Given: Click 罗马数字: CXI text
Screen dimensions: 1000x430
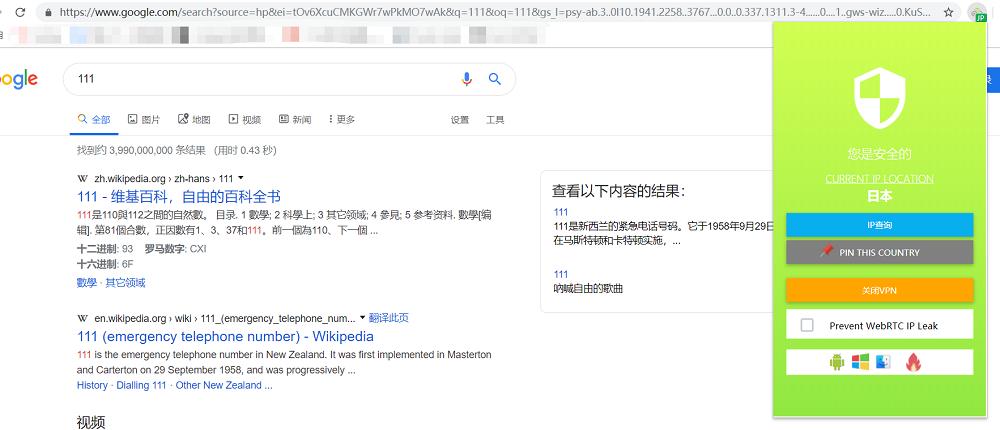Looking at the screenshot, I should 175,248.
